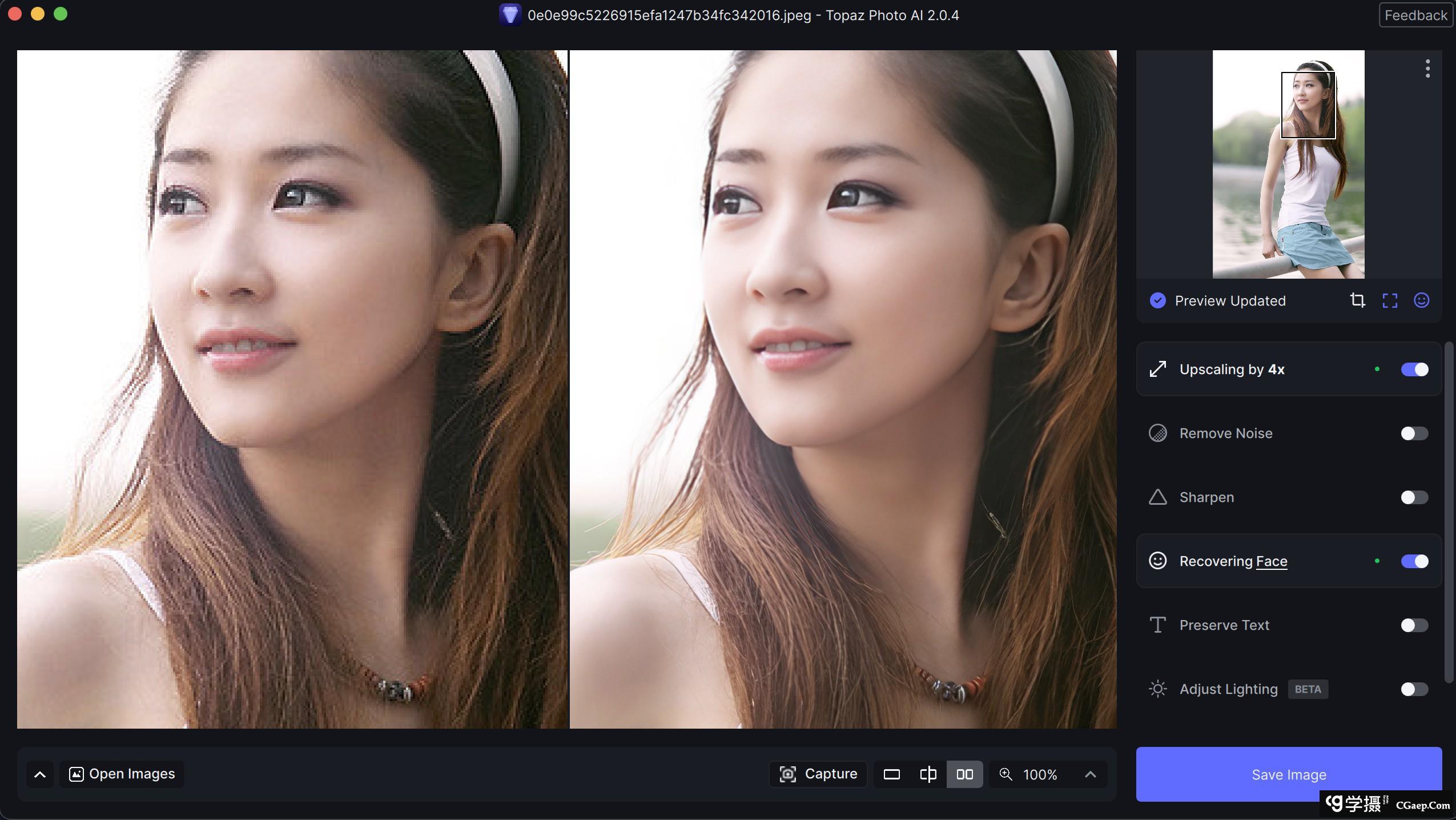The image size is (1456, 820).
Task: Click the magnifier zoom icon
Action: click(1005, 774)
